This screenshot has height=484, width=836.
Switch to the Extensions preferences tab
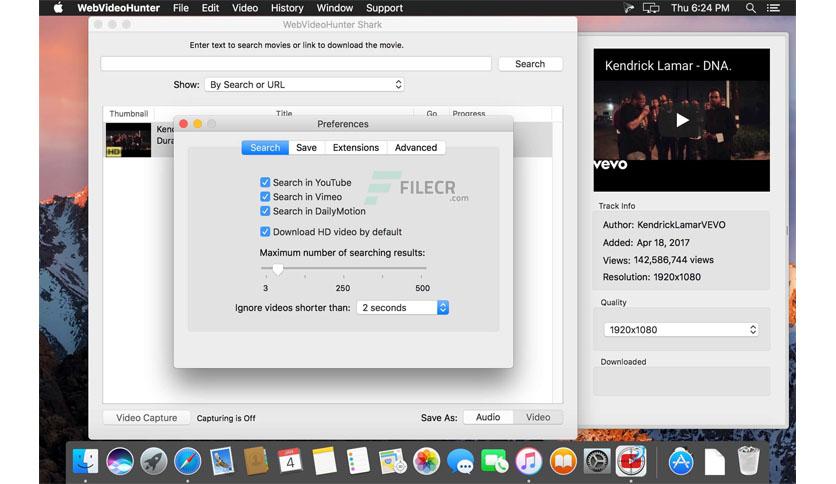point(356,148)
